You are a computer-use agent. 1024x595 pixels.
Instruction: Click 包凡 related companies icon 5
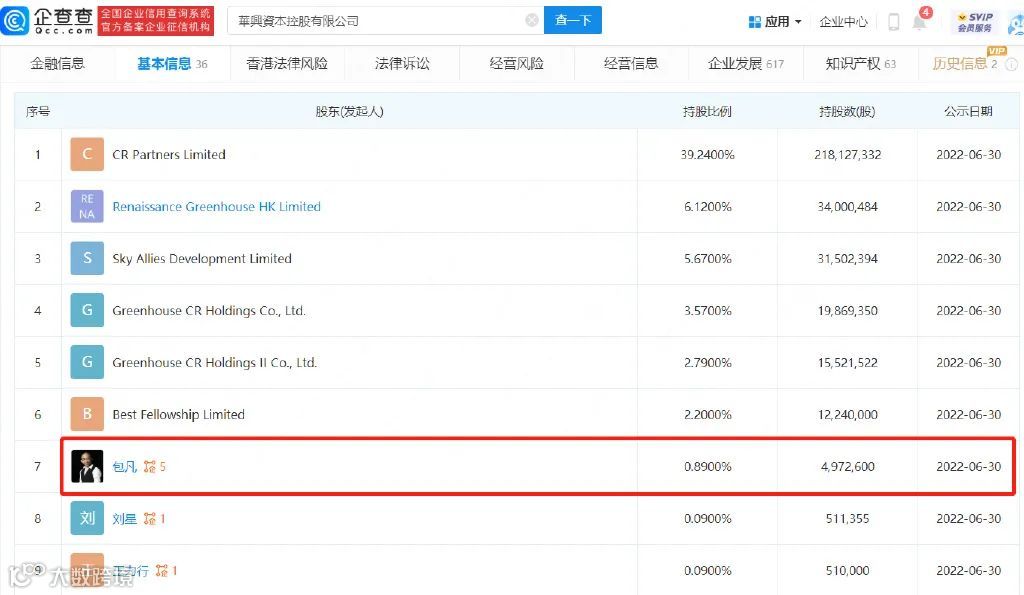pyautogui.click(x=154, y=466)
